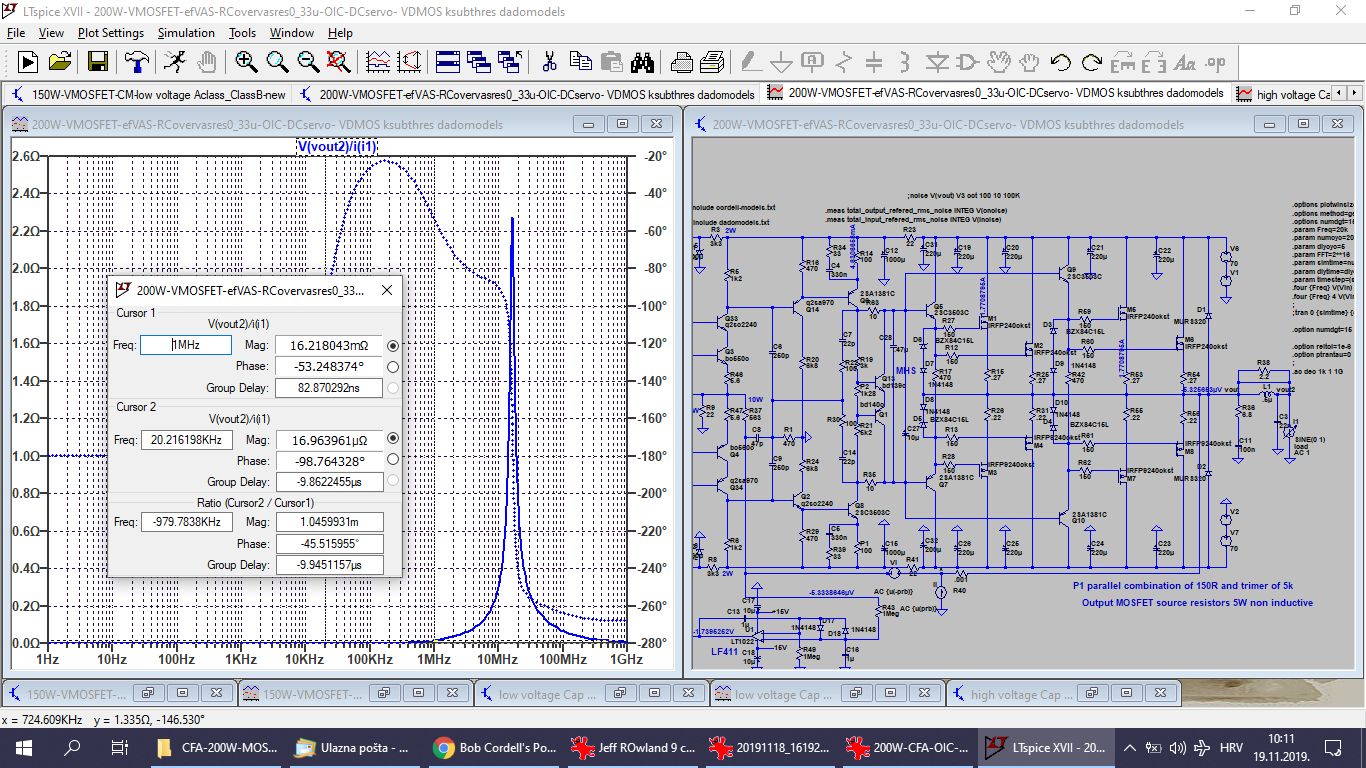1366x768 pixels.
Task: Select the Resistor tool
Action: [x=843, y=62]
